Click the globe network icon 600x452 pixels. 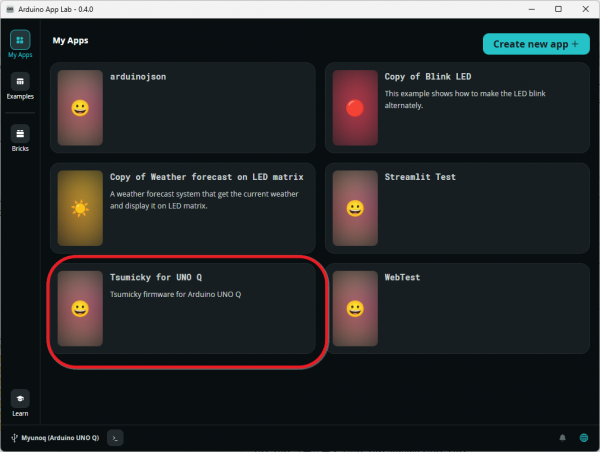coord(584,437)
